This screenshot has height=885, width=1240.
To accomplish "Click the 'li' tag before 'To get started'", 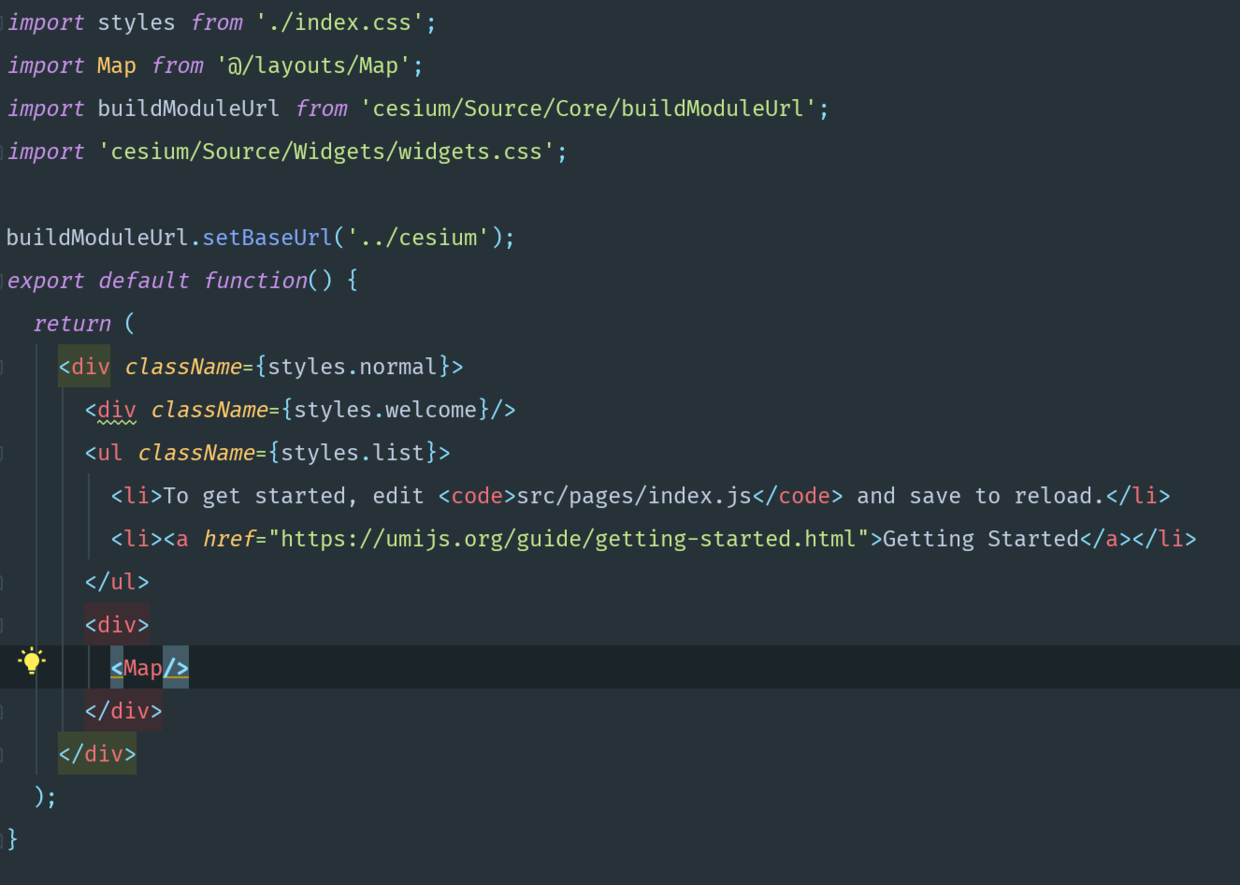I will 137,496.
